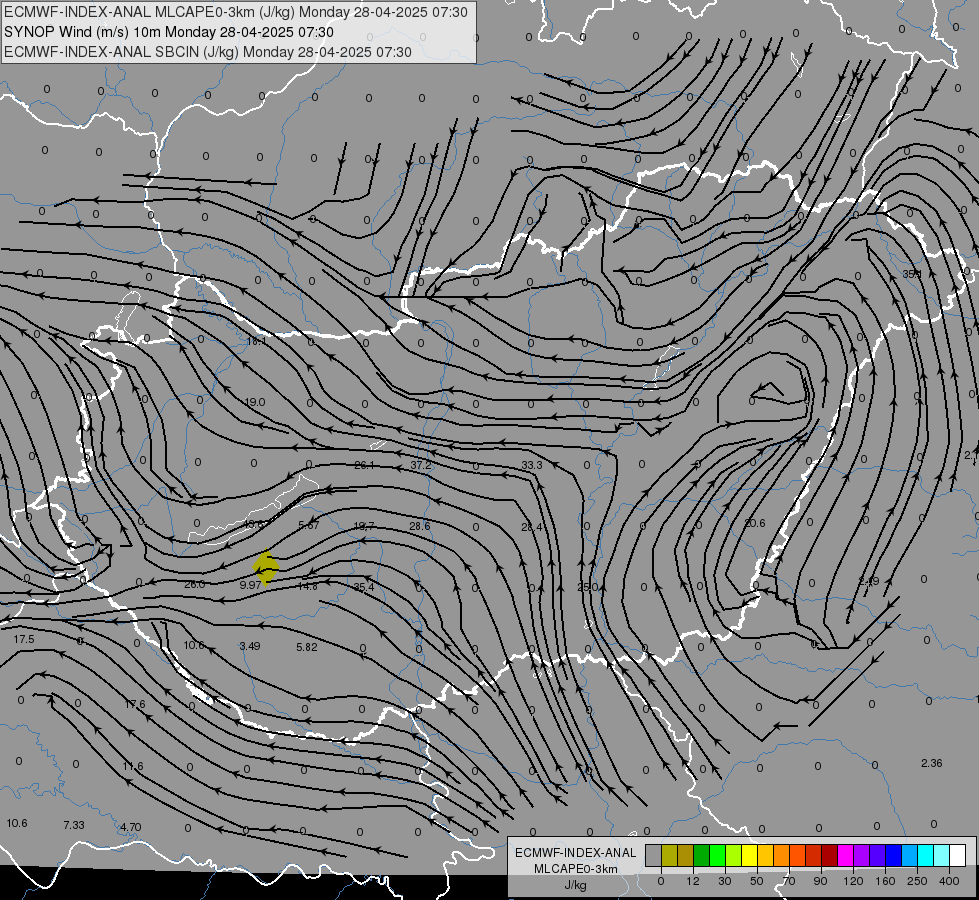
Task: Click the legend scale value '120'
Action: click(x=853, y=881)
